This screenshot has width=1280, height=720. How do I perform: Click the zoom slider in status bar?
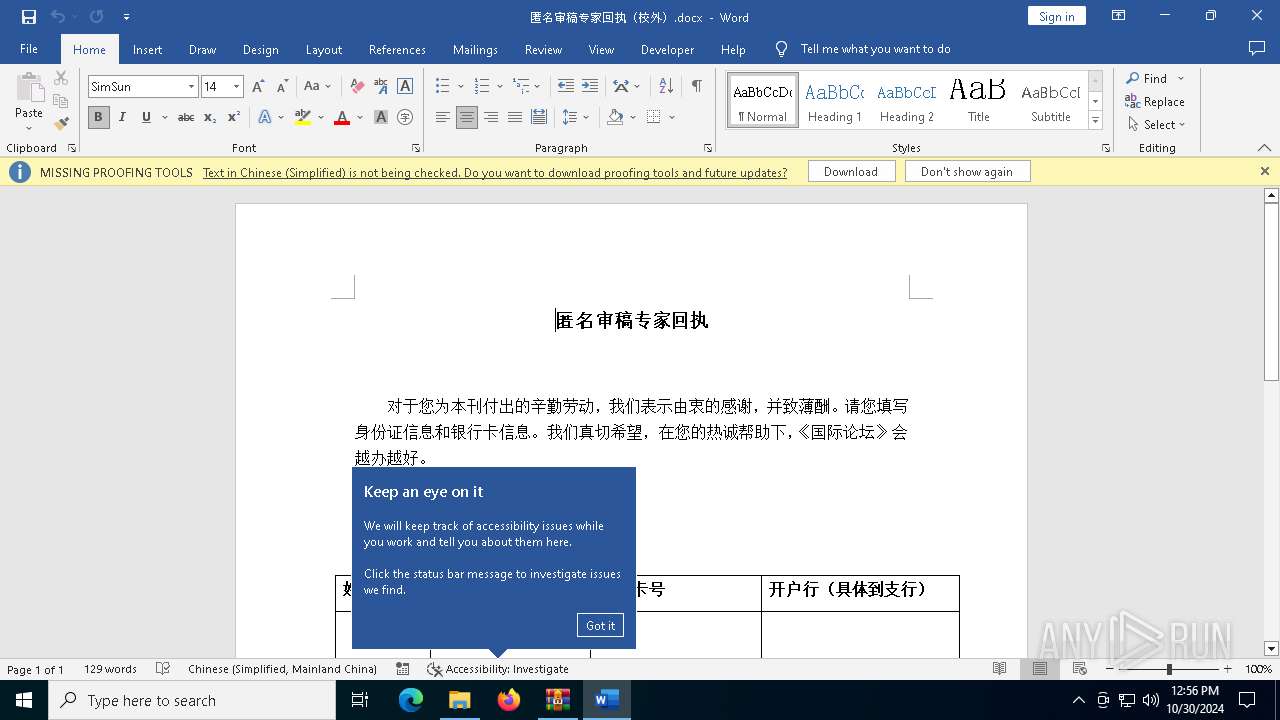tap(1168, 669)
